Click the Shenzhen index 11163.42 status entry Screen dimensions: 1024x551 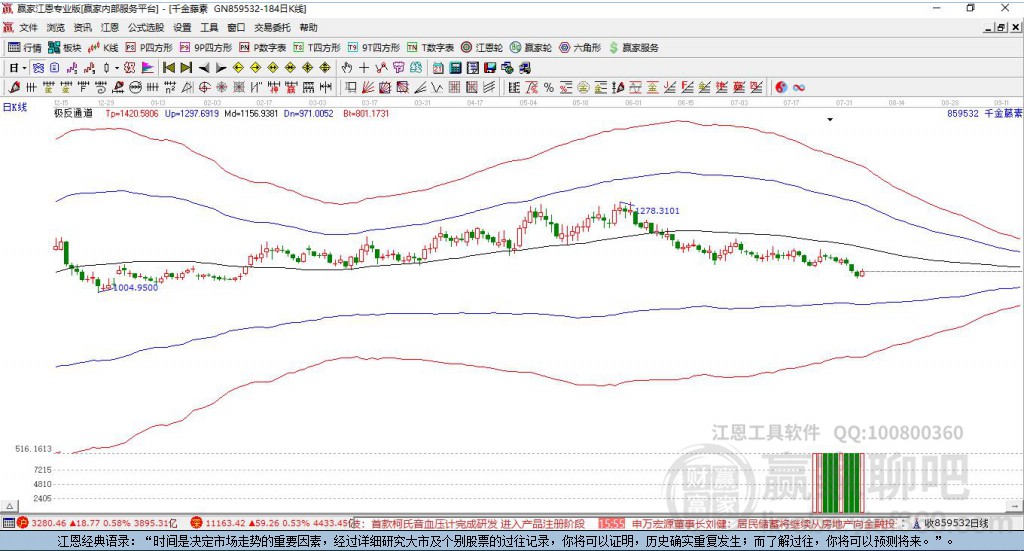point(271,523)
